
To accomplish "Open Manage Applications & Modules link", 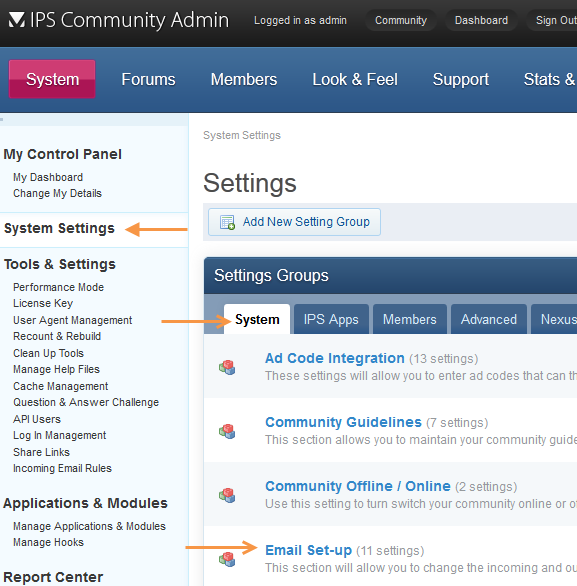I will click(89, 526).
